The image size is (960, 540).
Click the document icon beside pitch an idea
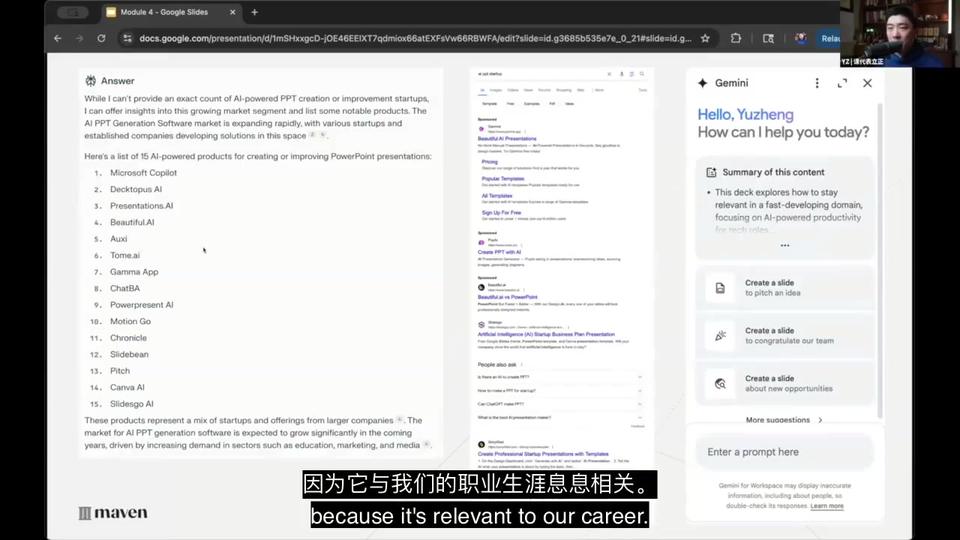720,288
